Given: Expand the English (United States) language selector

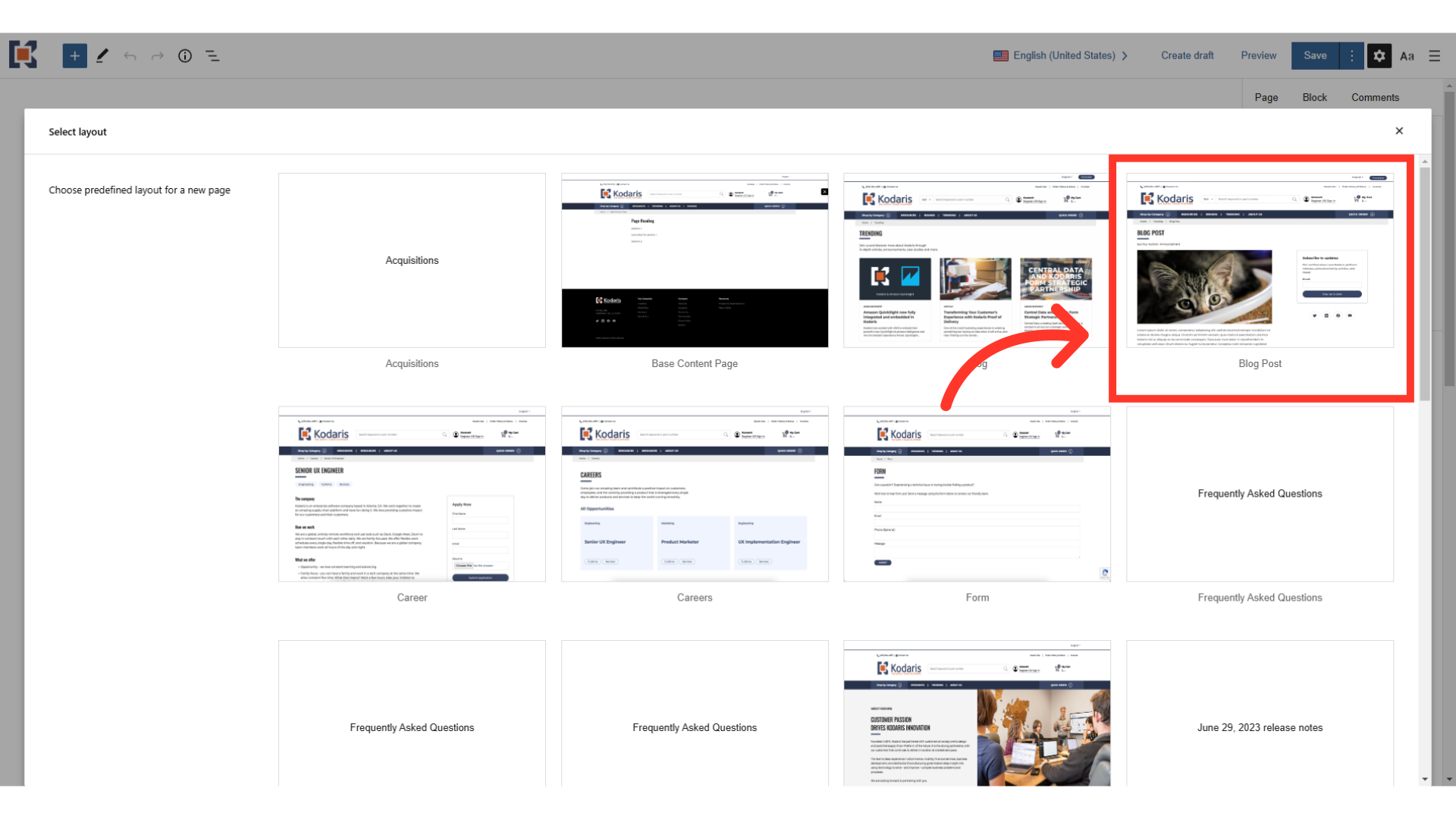Looking at the screenshot, I should pyautogui.click(x=1062, y=55).
